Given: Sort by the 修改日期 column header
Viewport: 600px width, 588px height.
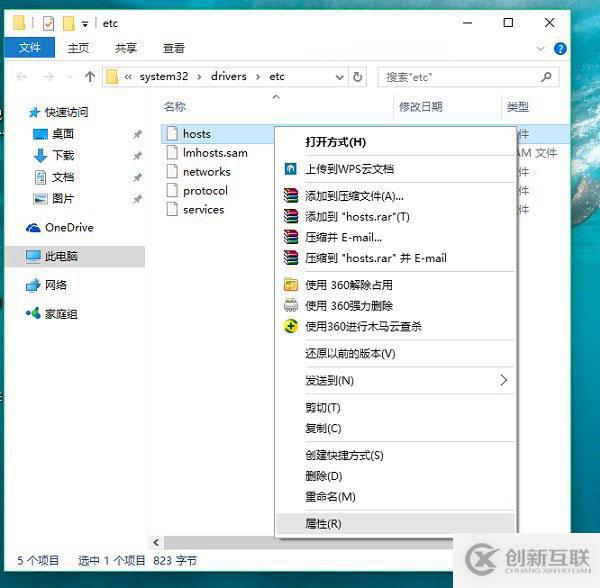Looking at the screenshot, I should pyautogui.click(x=421, y=107).
